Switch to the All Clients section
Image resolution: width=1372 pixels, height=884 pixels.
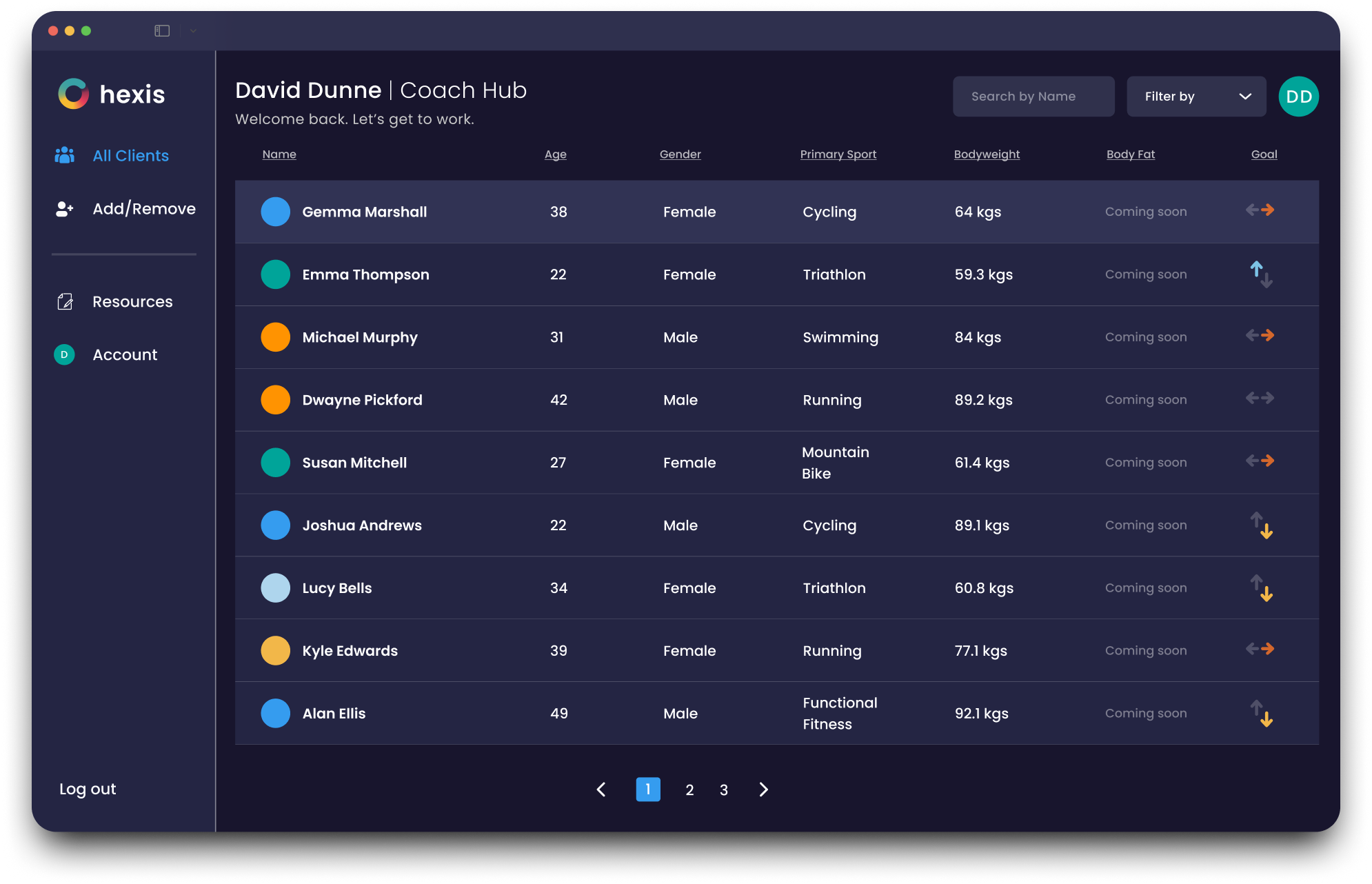[x=130, y=155]
